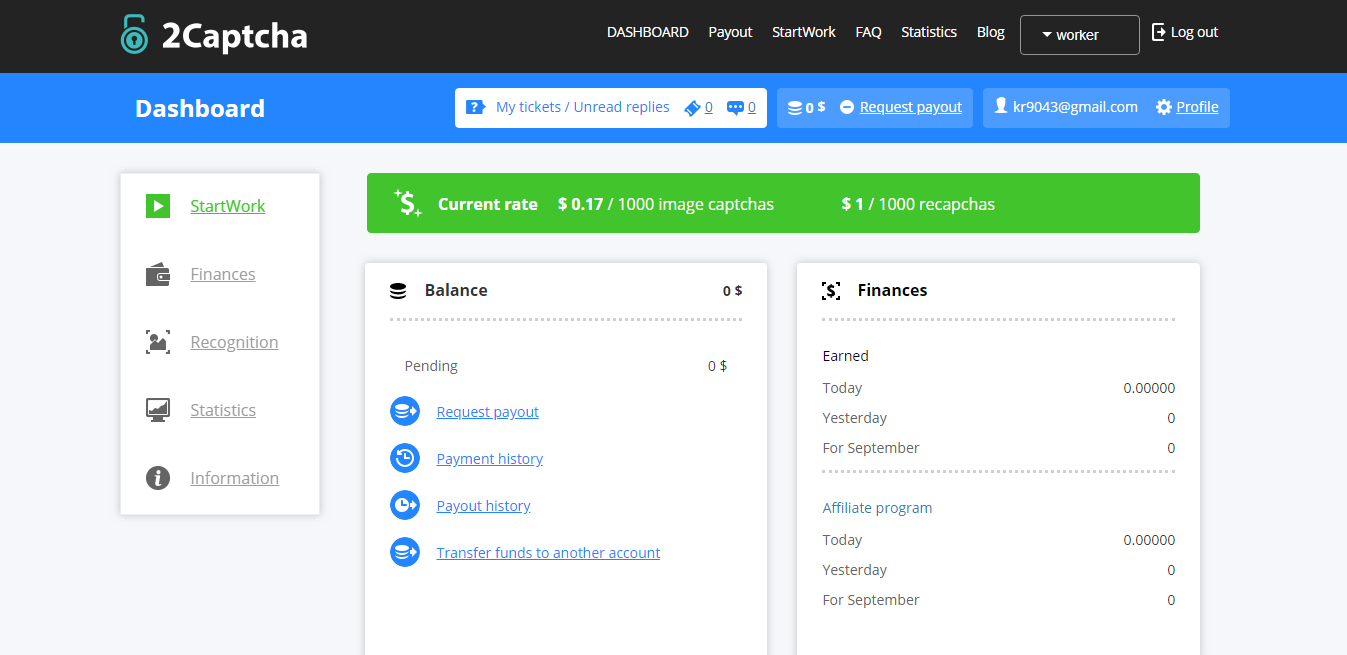Image resolution: width=1347 pixels, height=655 pixels.
Task: Click the Balance card heading
Action: (x=456, y=290)
